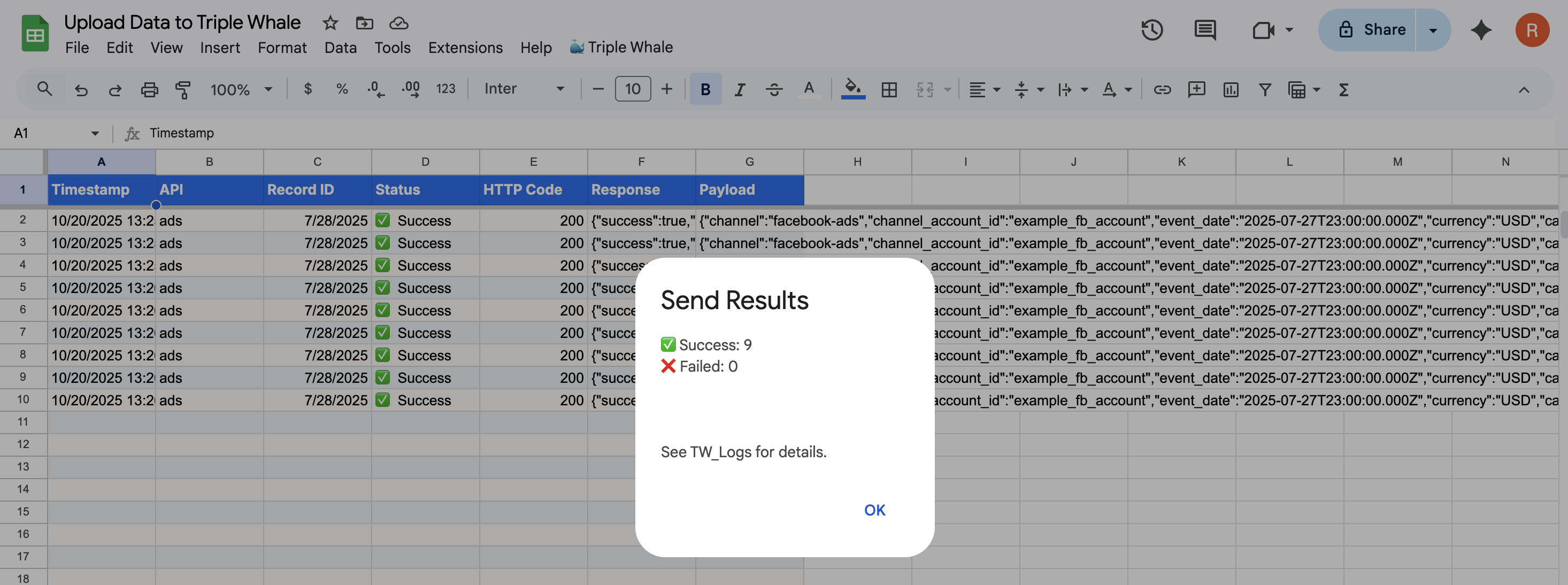The width and height of the screenshot is (1568, 585).
Task: Toggle bold formatting button
Action: pyautogui.click(x=705, y=89)
